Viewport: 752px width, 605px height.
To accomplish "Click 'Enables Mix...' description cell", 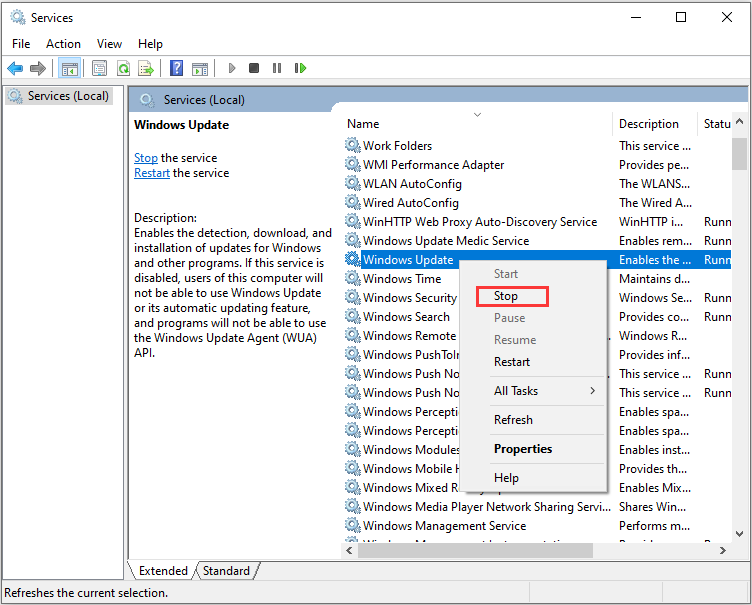I will [655, 488].
